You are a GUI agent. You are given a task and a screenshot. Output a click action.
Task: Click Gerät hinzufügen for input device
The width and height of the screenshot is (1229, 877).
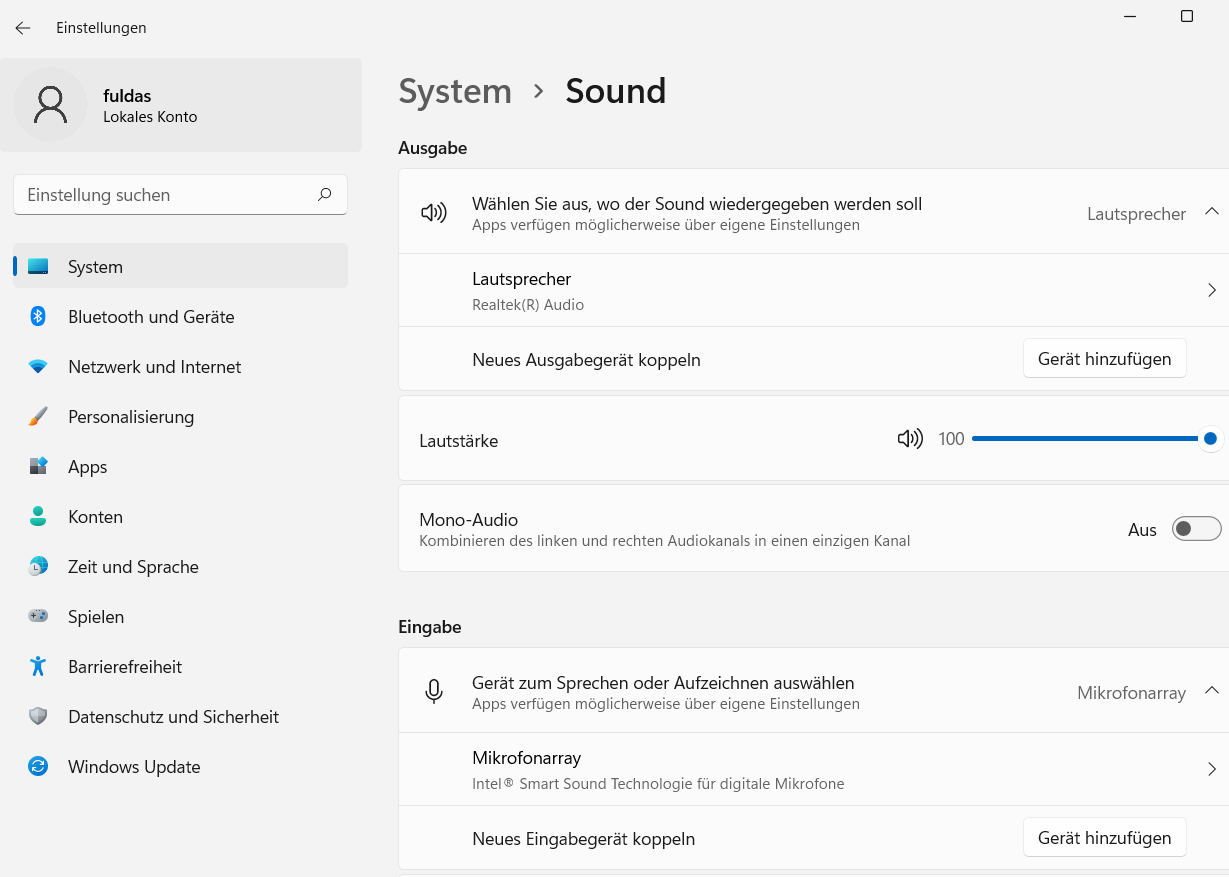click(1104, 838)
